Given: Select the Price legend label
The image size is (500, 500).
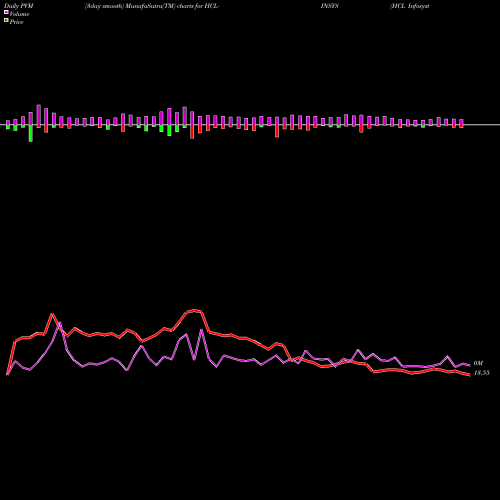Looking at the screenshot, I should (x=16, y=22).
